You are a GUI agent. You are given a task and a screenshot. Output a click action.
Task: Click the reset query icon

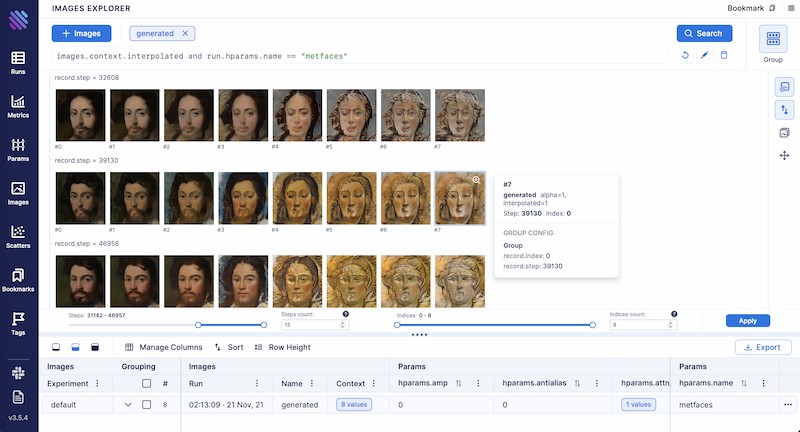click(x=685, y=55)
